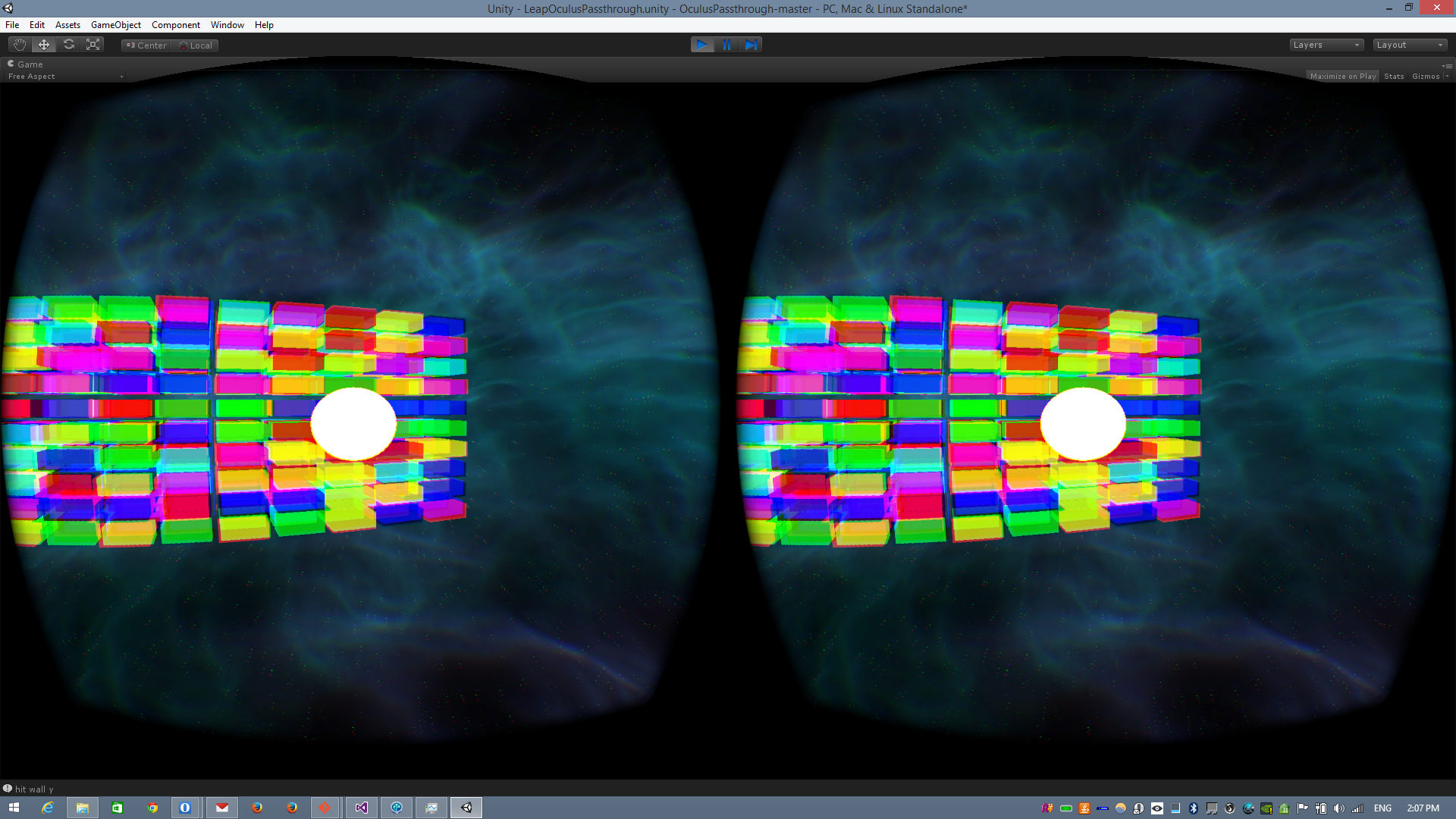Open the GameObject menu
This screenshot has width=1456, height=819.
point(115,25)
